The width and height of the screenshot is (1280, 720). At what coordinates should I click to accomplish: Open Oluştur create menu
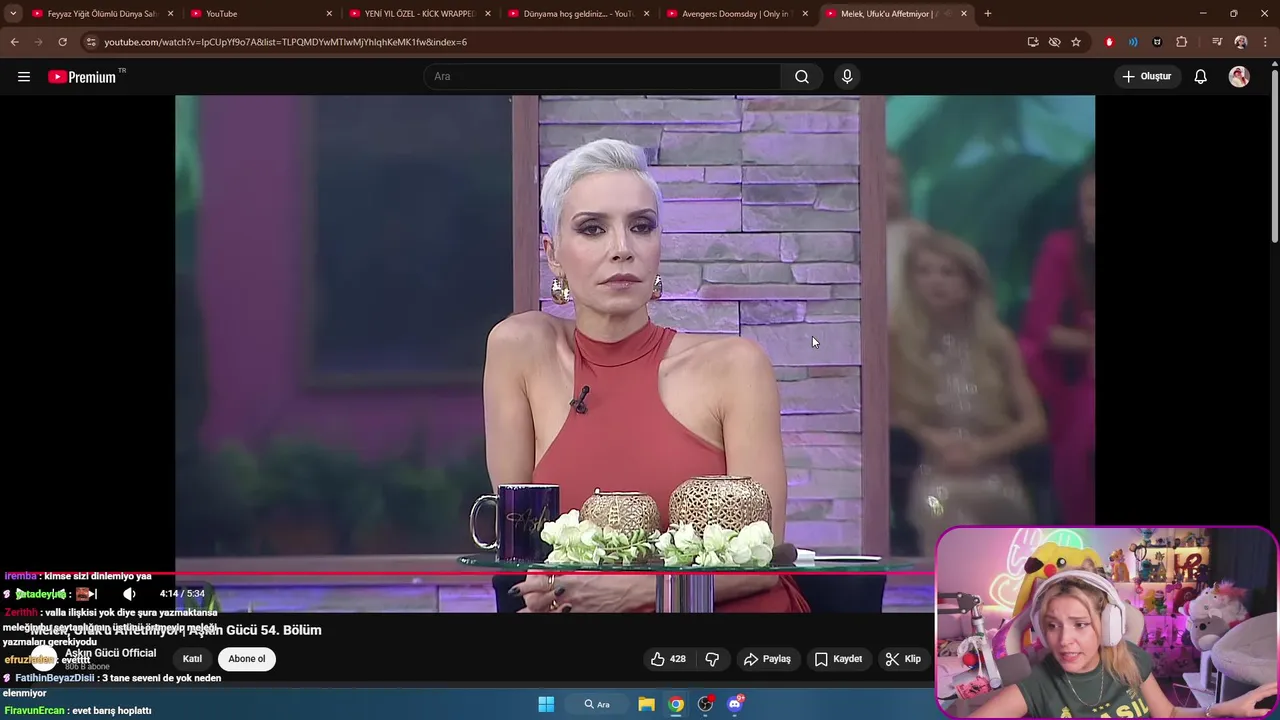(1147, 77)
